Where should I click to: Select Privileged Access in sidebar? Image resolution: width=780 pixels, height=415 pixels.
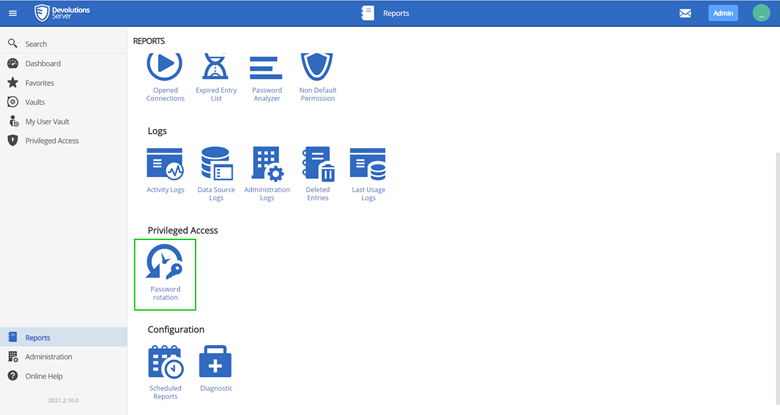[x=52, y=141]
